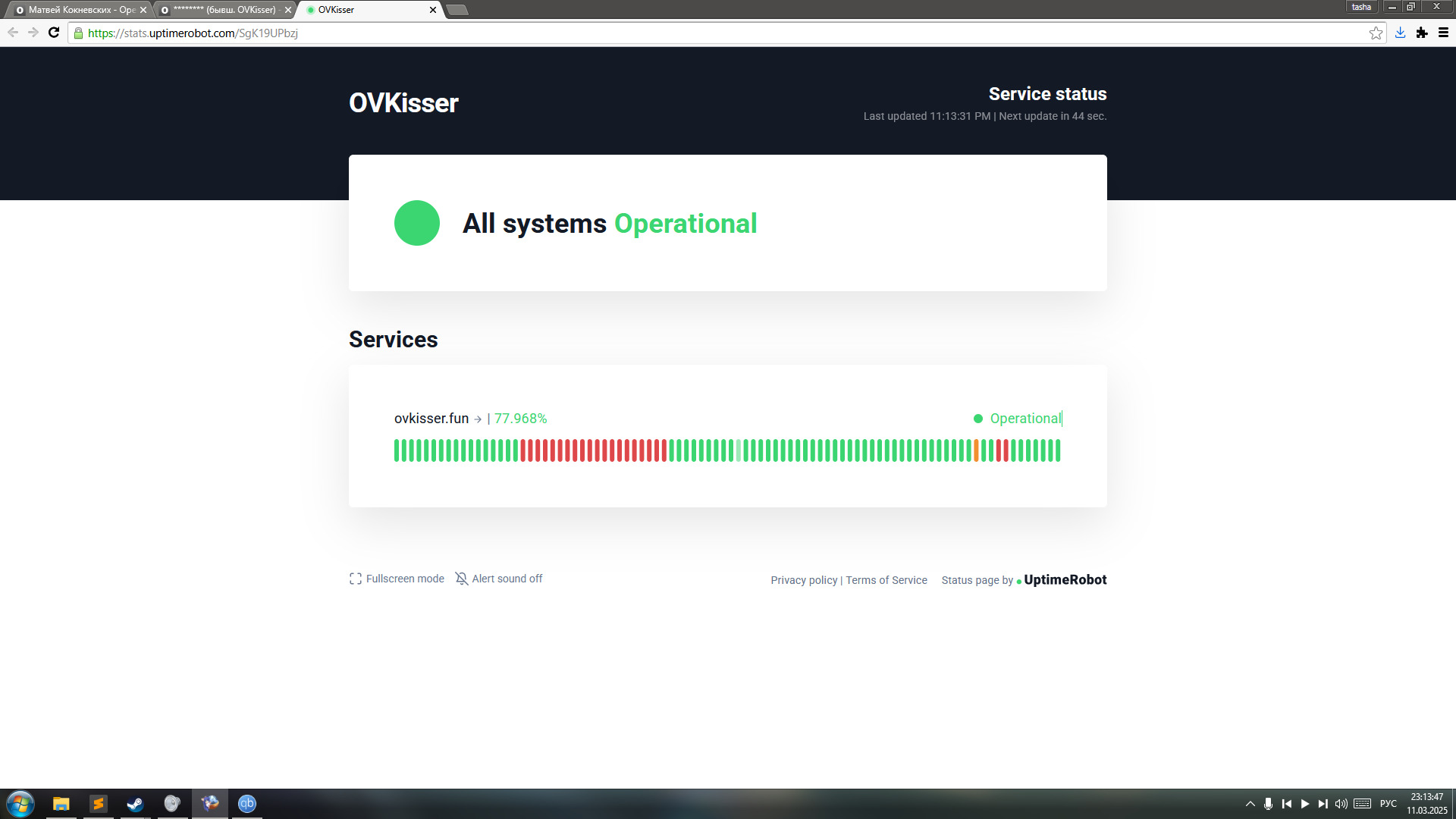Click the green padlock security icon

click(x=78, y=33)
